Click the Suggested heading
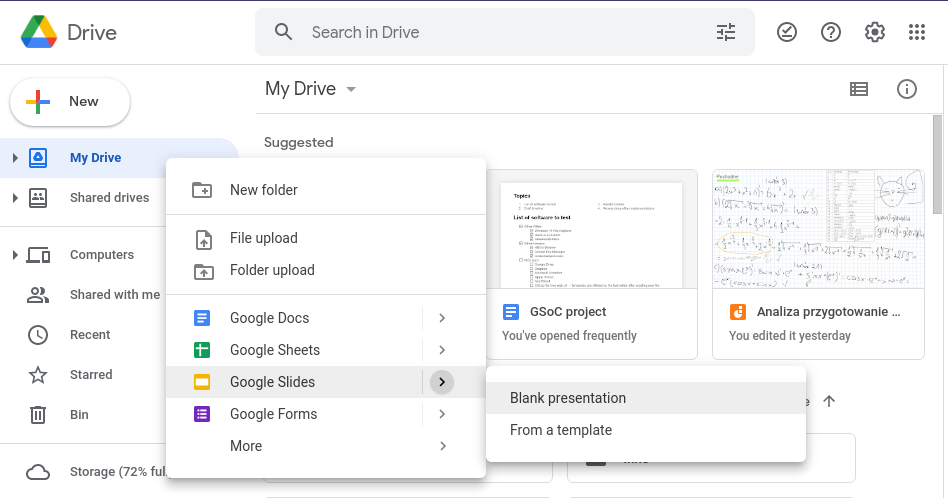Image resolution: width=948 pixels, height=498 pixels. pos(299,143)
